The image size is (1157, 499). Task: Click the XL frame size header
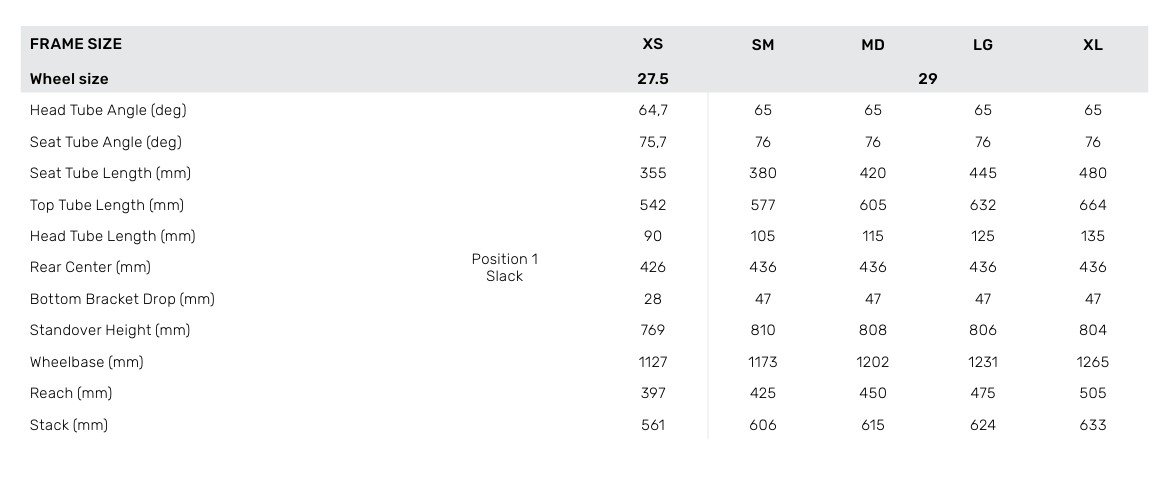click(x=1093, y=45)
